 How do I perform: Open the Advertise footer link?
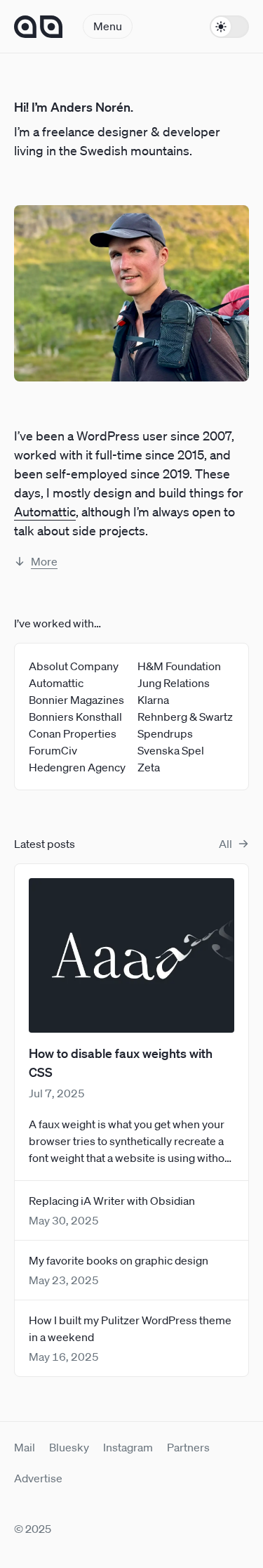[x=38, y=1478]
